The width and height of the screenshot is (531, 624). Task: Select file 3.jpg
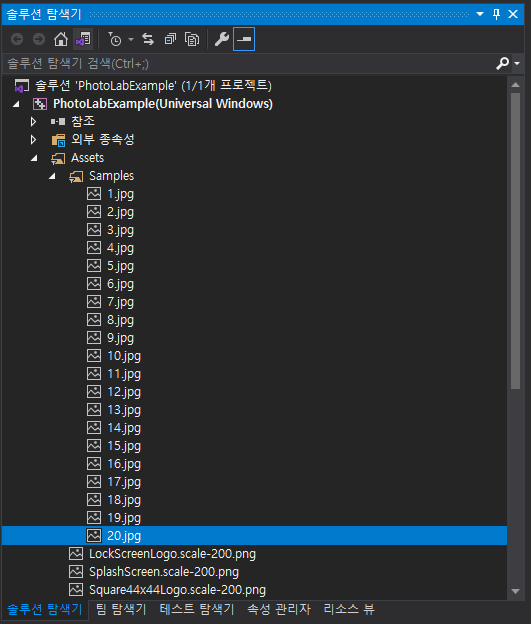coord(120,230)
